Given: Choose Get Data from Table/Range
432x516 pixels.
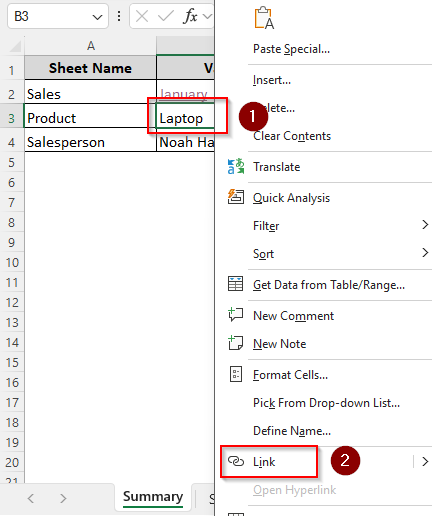Looking at the screenshot, I should coord(329,285).
